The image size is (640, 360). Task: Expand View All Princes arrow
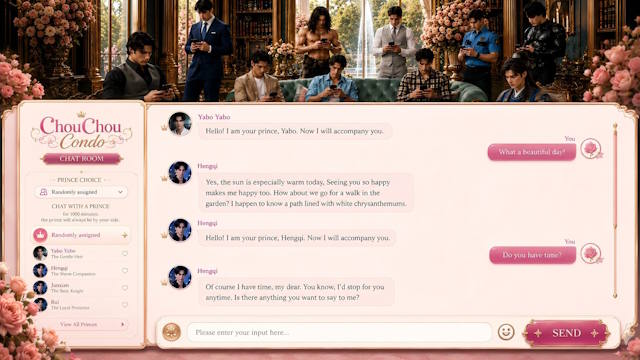click(122, 324)
